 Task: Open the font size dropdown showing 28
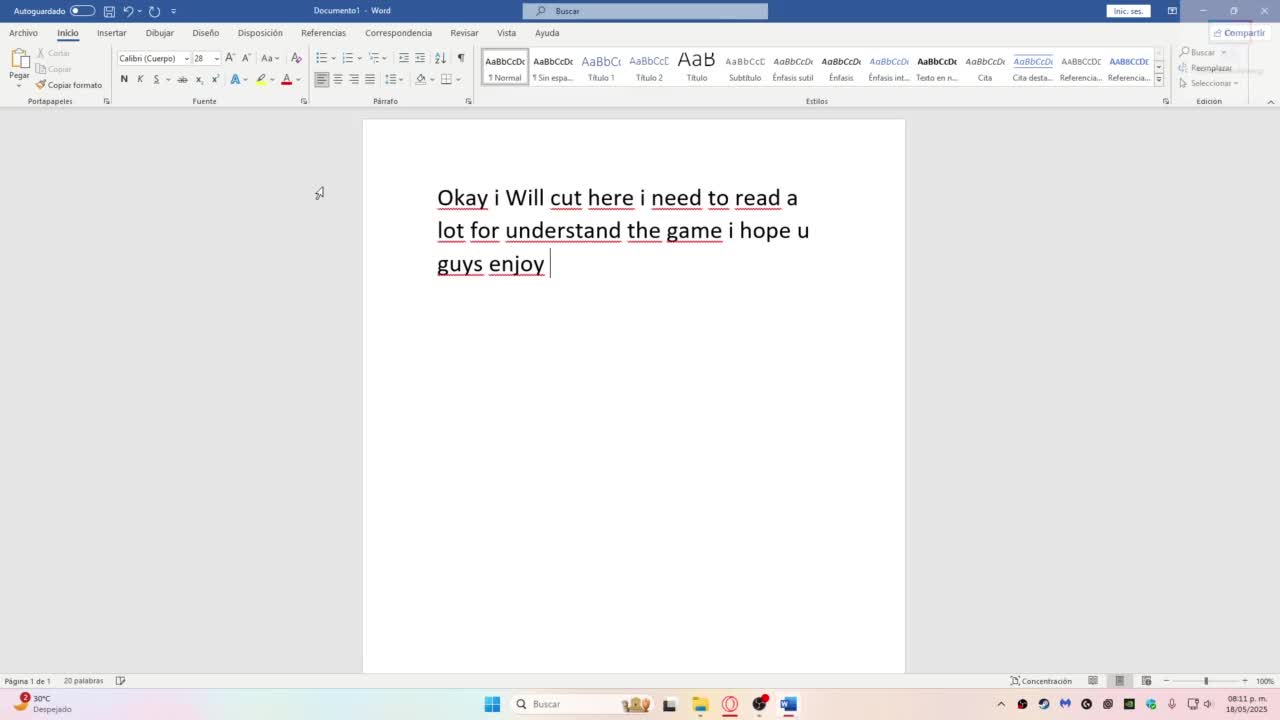pos(216,58)
